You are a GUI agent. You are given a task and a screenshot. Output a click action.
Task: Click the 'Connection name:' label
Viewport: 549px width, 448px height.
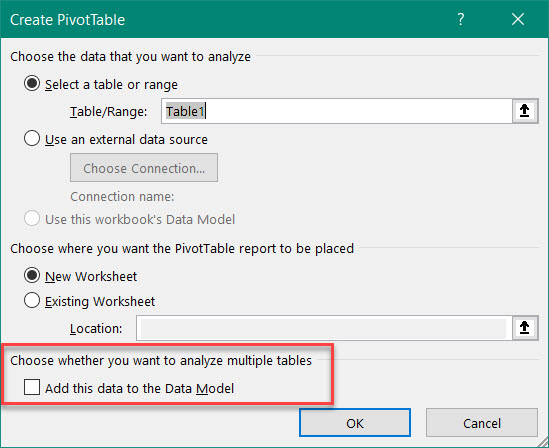point(122,197)
